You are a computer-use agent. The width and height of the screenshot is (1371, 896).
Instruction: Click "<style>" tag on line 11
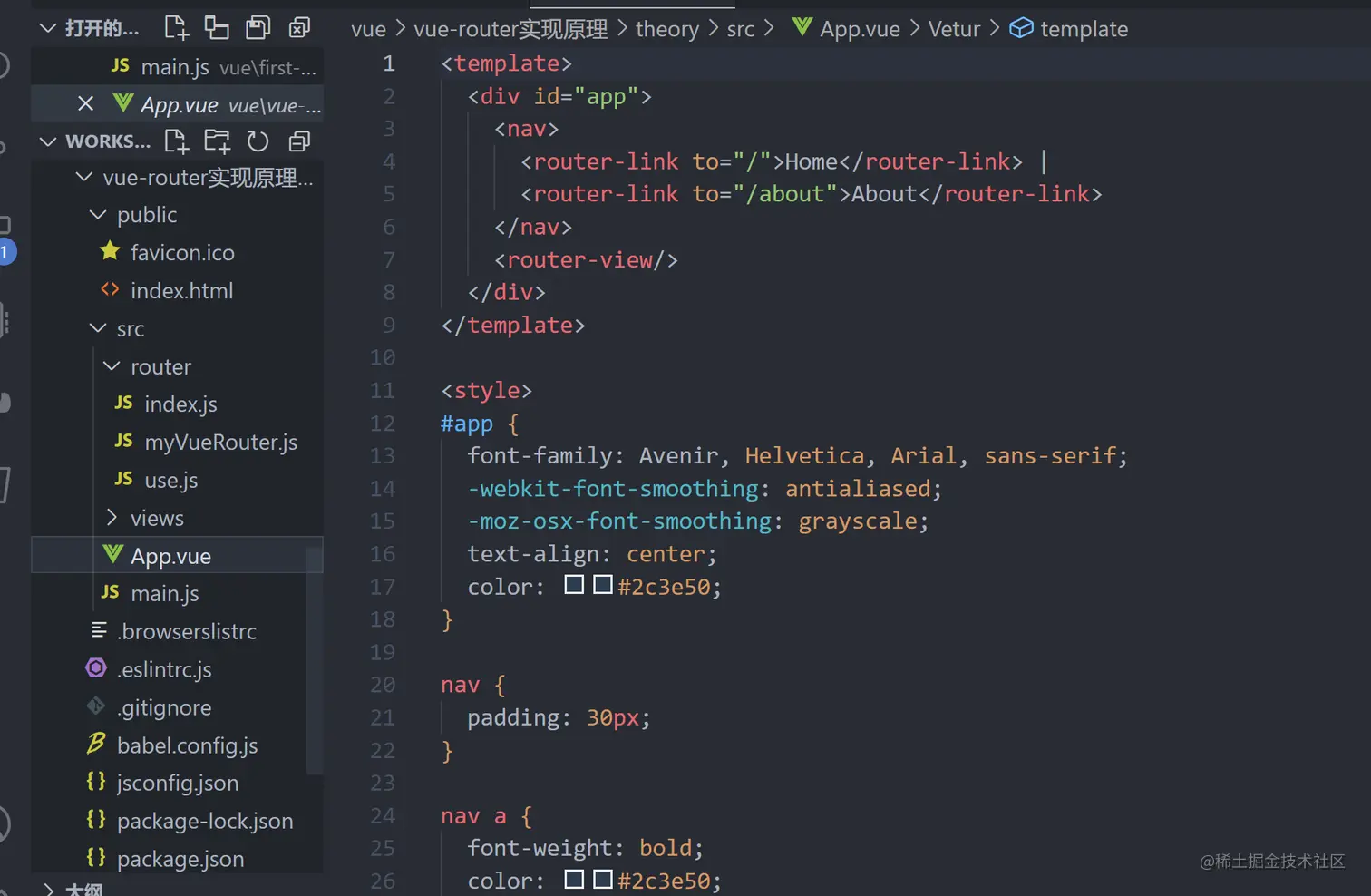pyautogui.click(x=487, y=391)
